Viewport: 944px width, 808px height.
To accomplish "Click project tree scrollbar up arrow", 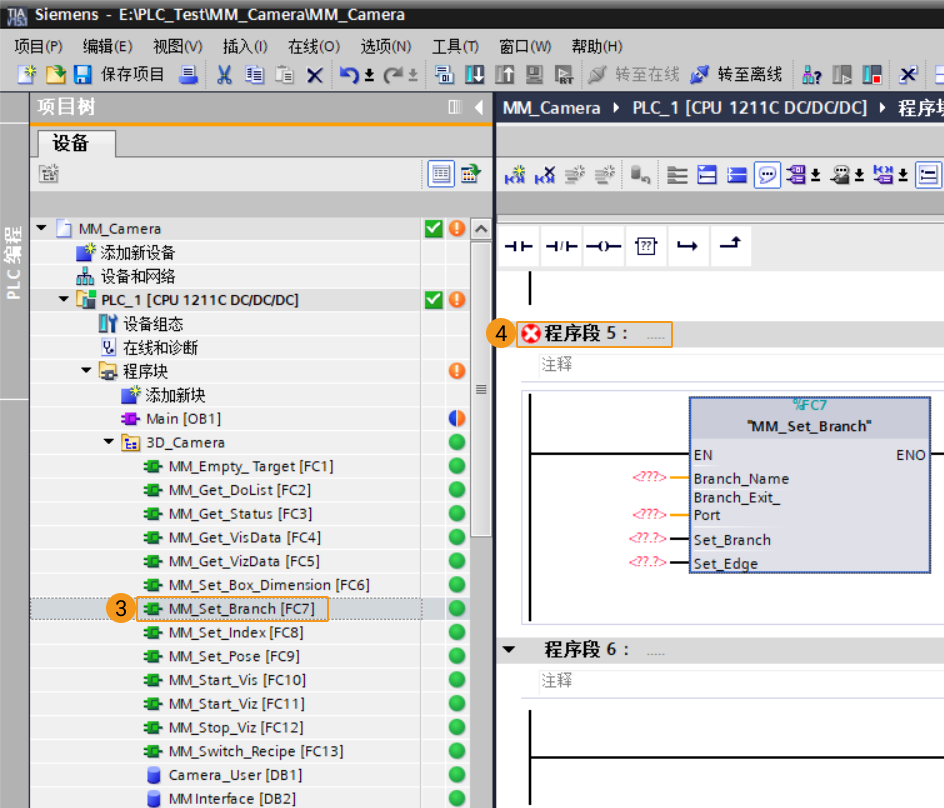I will (480, 229).
